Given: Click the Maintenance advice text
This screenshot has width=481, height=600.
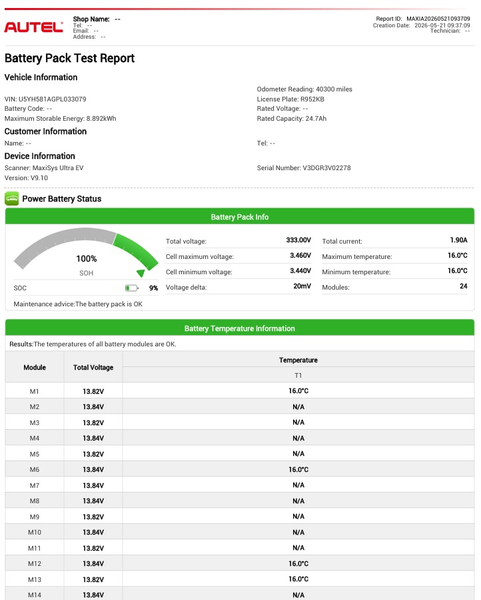Looking at the screenshot, I should 78,304.
